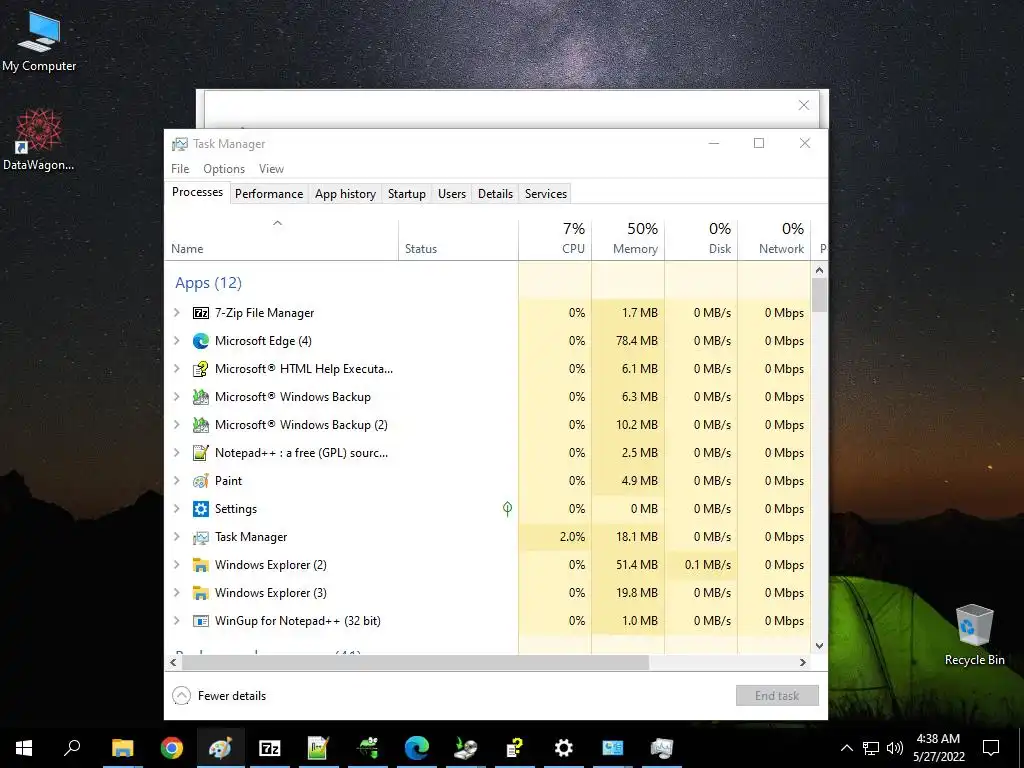Open the Windows Start menu

coord(24,748)
